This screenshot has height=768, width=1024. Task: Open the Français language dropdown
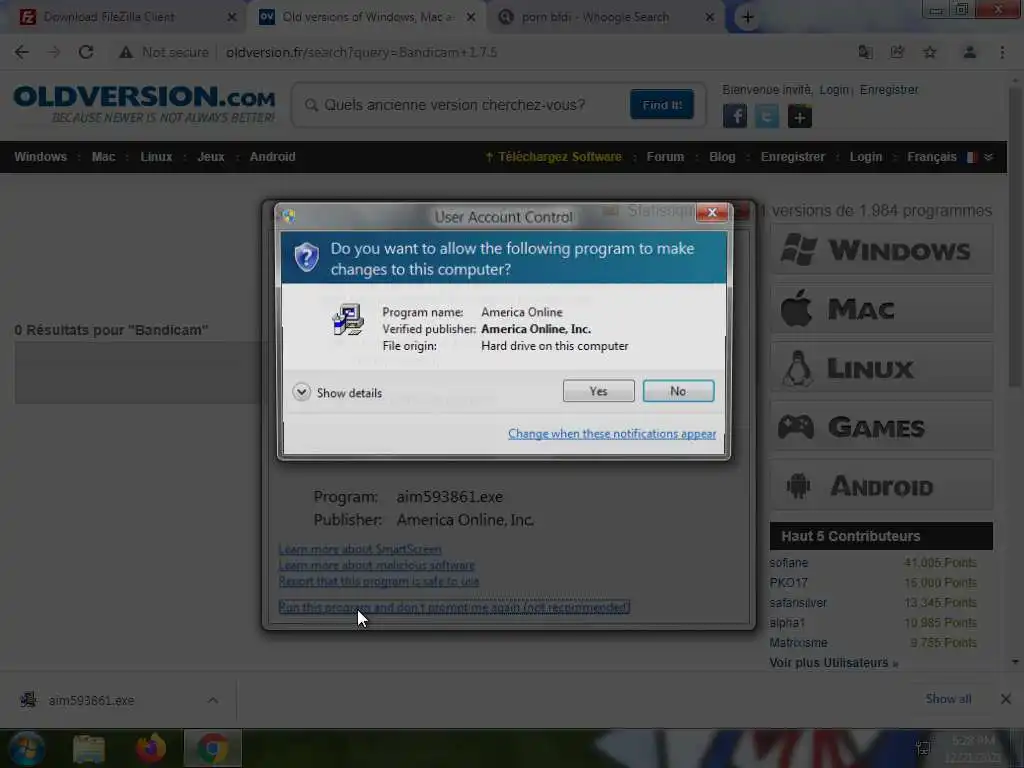tap(950, 157)
